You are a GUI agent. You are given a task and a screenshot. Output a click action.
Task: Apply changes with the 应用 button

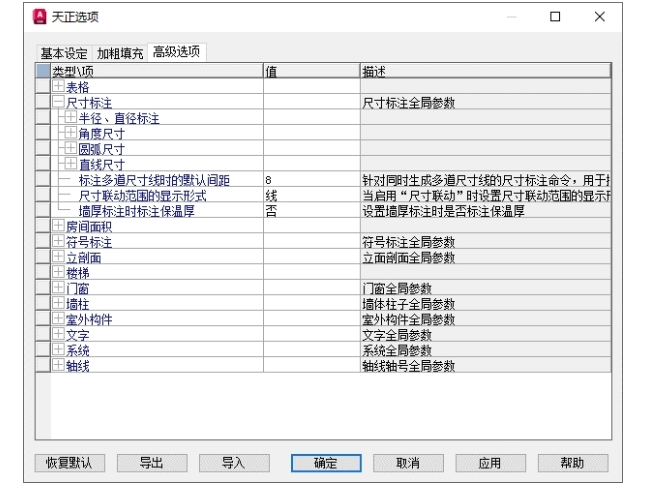490,463
